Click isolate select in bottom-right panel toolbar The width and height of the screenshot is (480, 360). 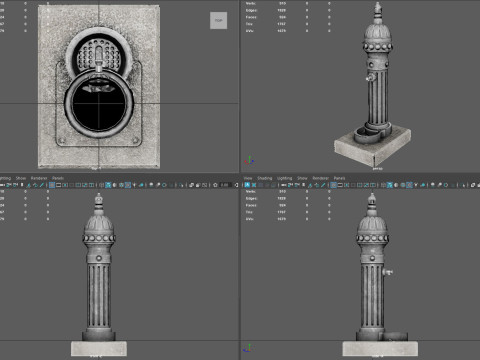coord(462,185)
